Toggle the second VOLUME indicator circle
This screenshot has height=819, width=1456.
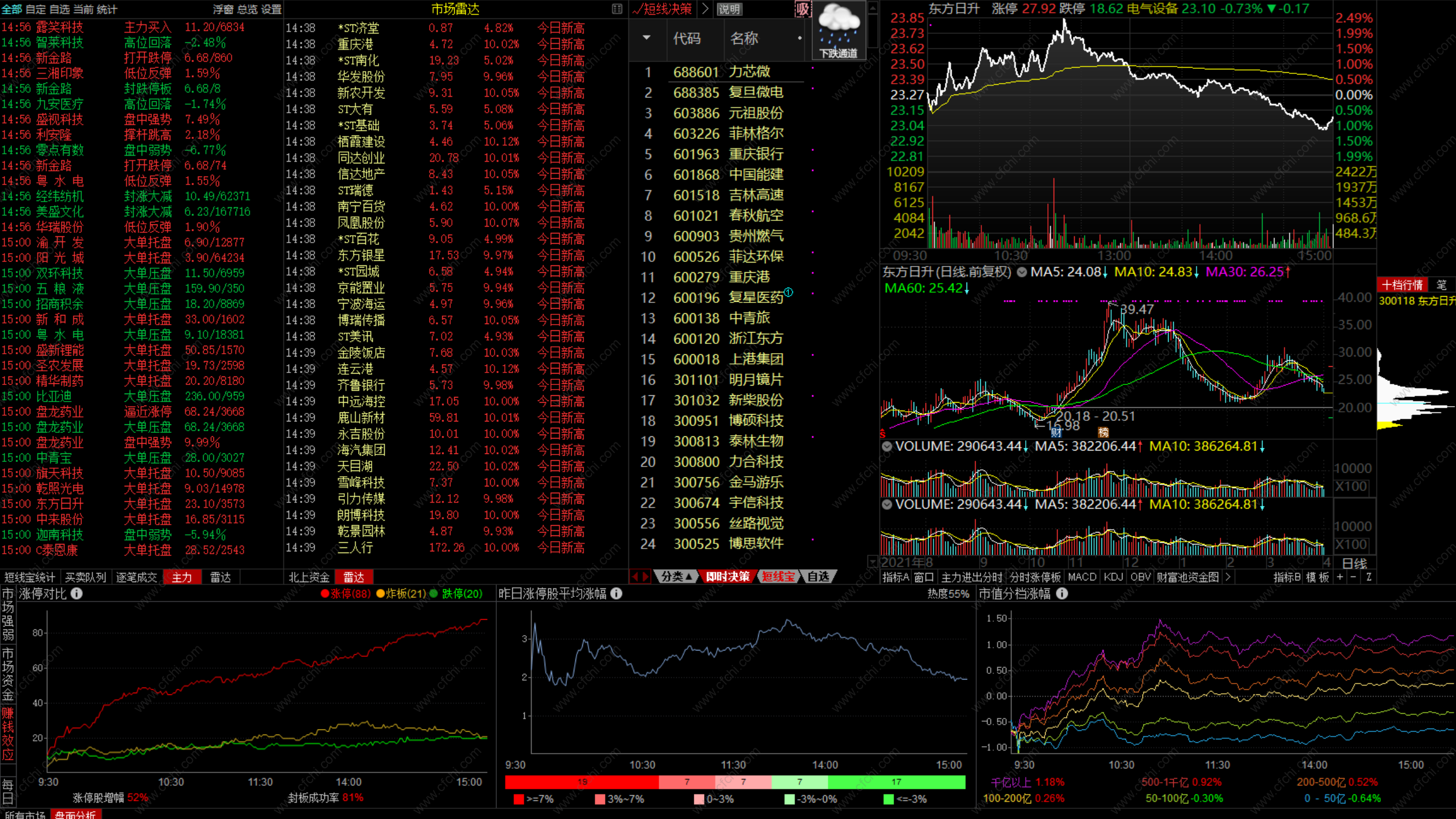coord(887,505)
